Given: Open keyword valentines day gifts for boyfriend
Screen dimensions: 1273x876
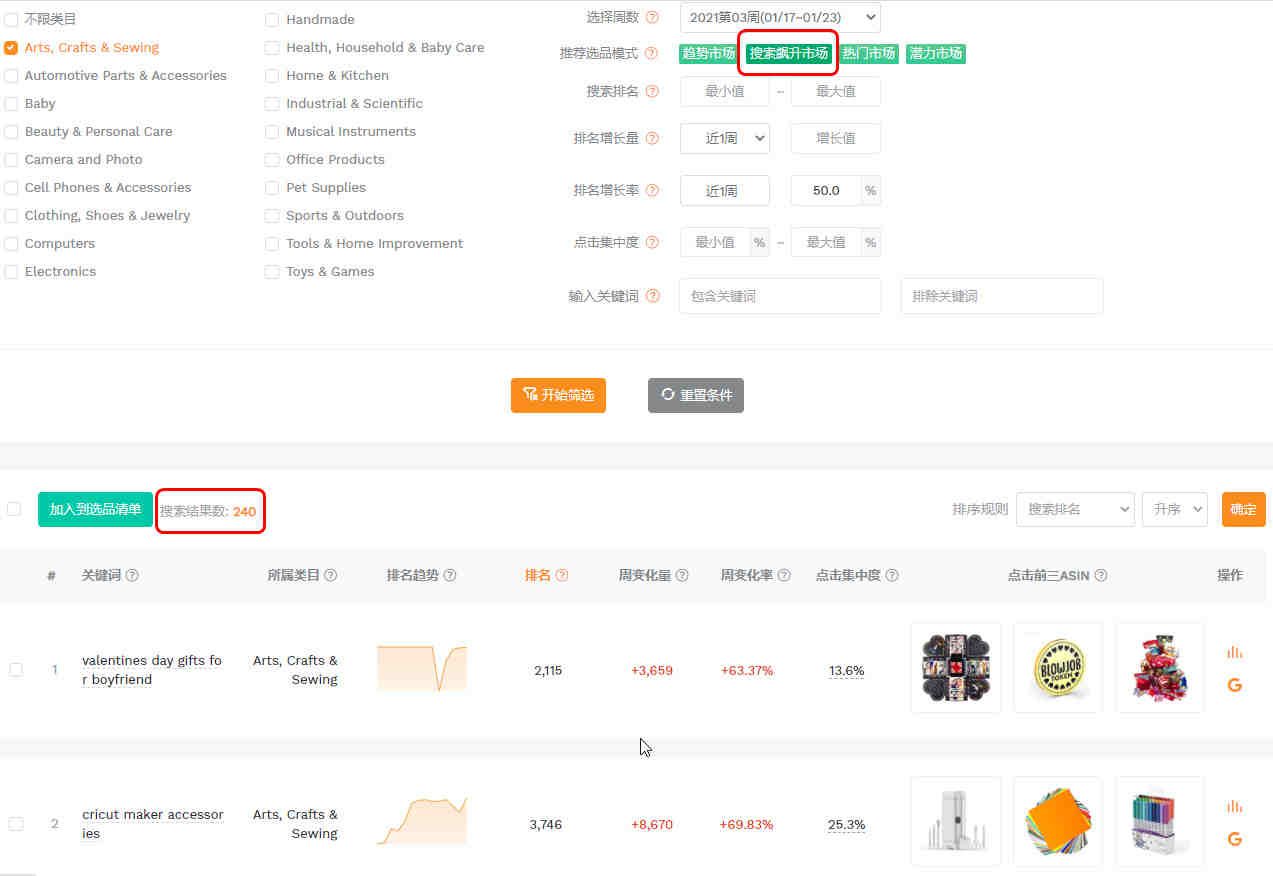Looking at the screenshot, I should 152,670.
